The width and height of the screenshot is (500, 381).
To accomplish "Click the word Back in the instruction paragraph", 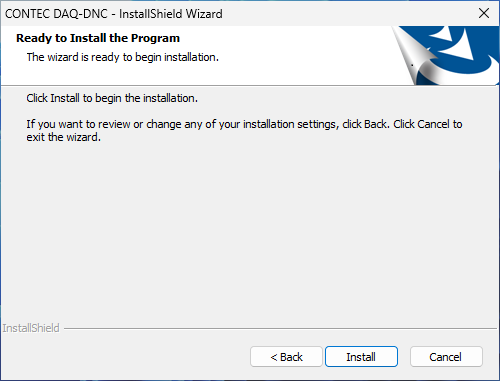I will pos(376,124).
